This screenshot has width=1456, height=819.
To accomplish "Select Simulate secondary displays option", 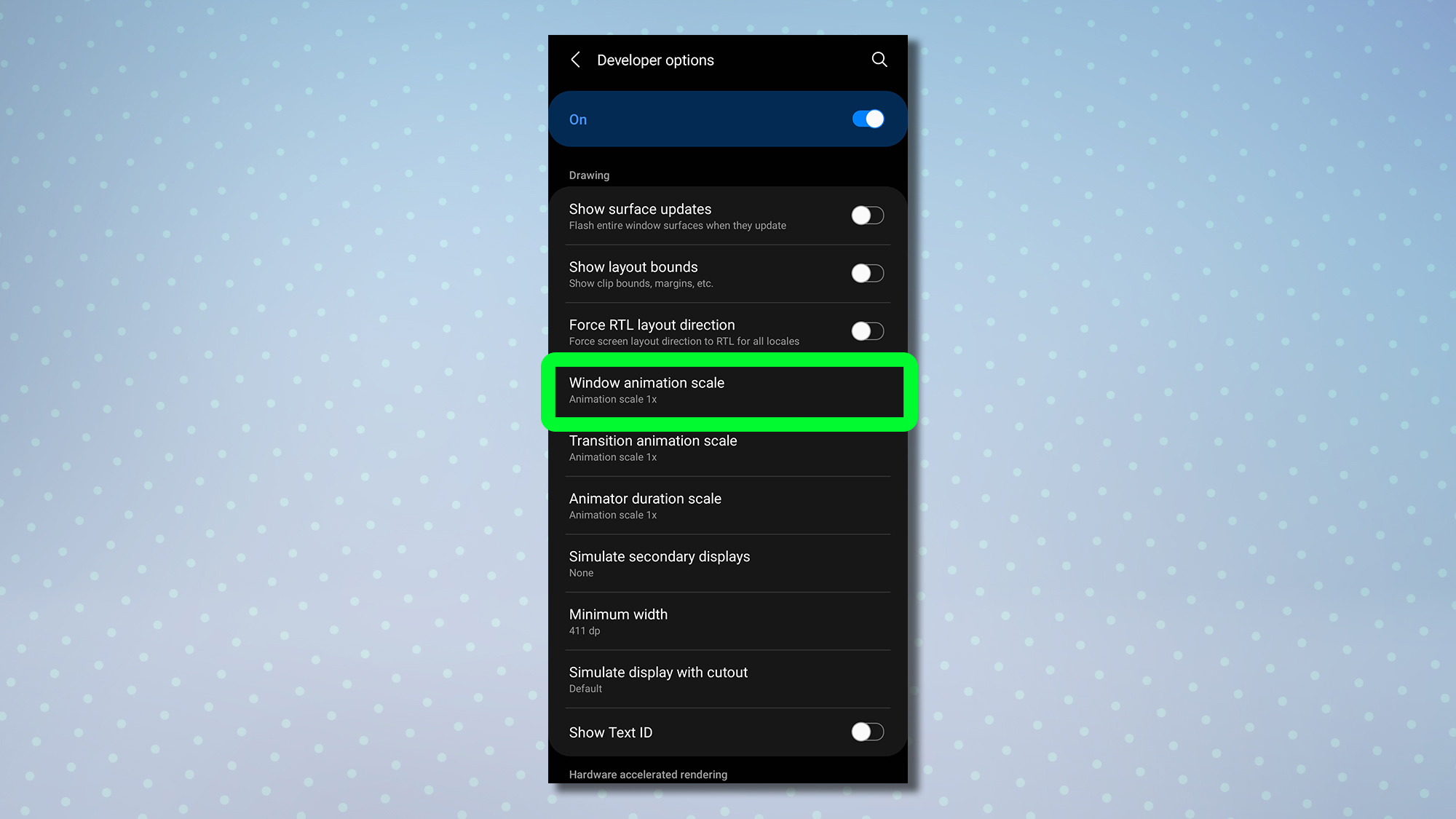I will [727, 563].
